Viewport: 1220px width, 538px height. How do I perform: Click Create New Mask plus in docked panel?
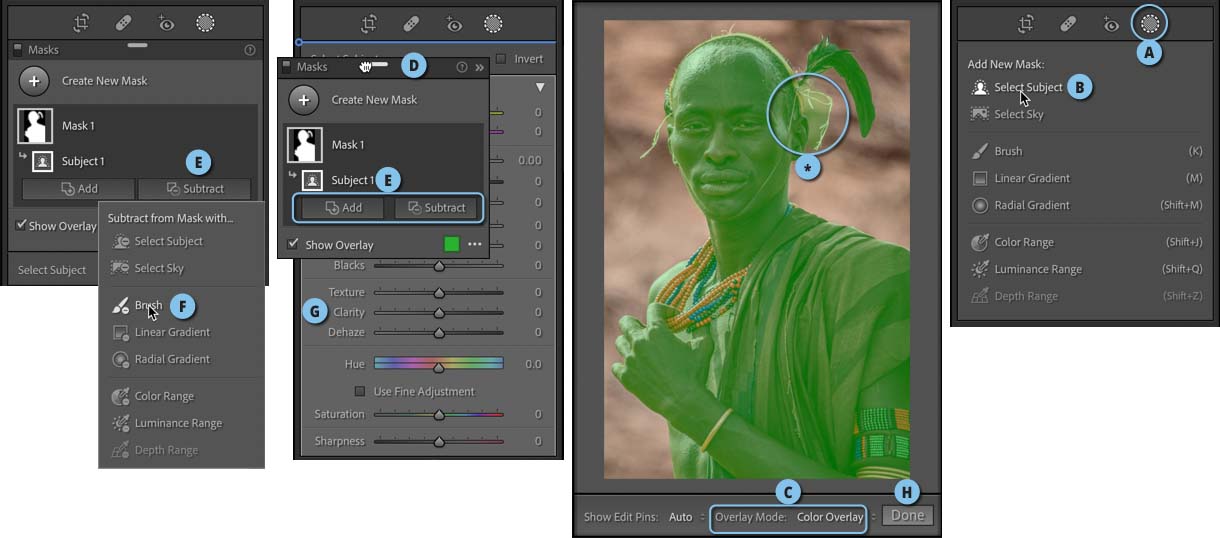pos(34,81)
